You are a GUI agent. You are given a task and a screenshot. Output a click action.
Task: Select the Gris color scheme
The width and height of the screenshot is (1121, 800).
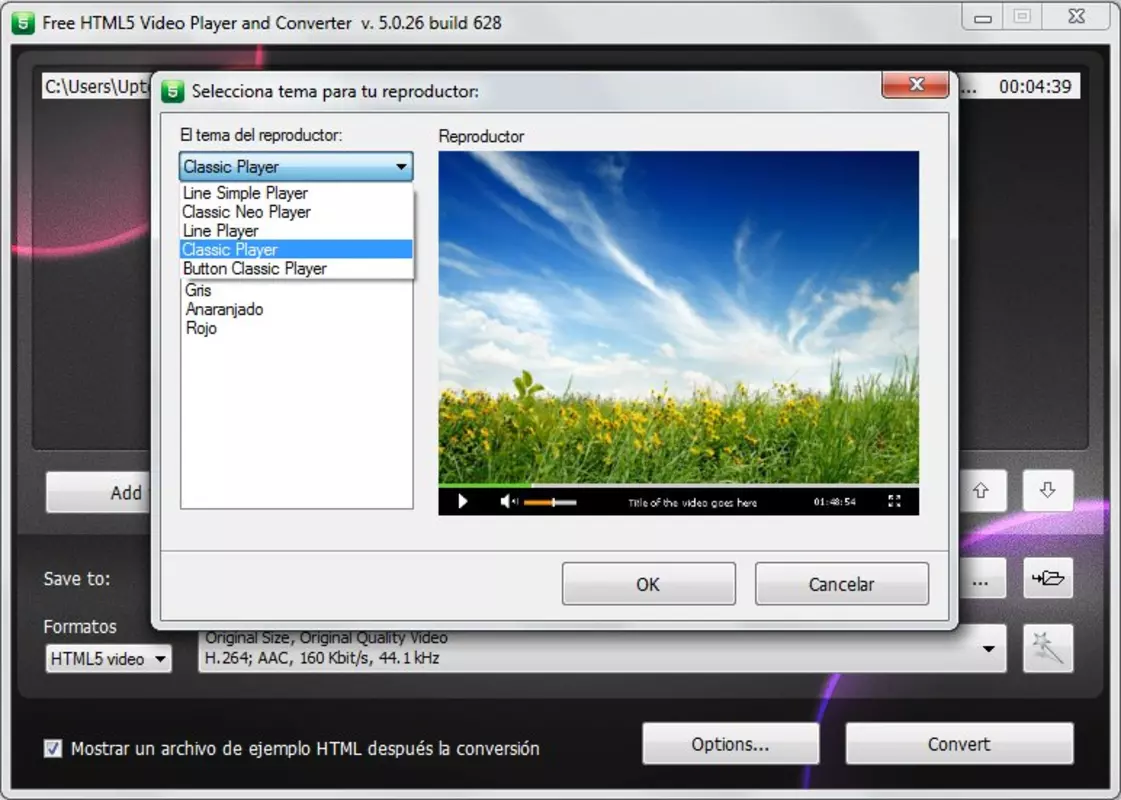(198, 290)
